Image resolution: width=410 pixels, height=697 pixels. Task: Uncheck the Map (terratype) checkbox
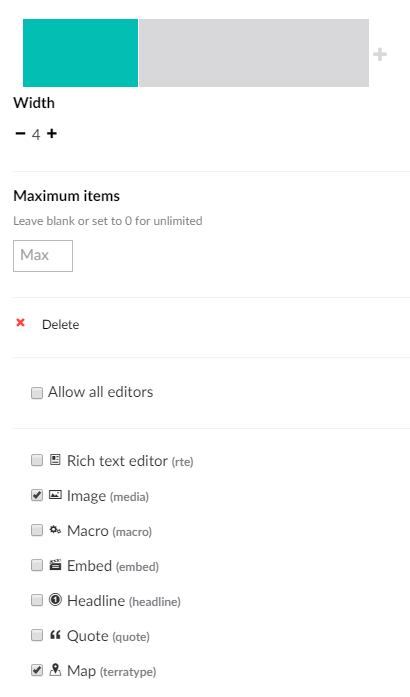click(37, 670)
